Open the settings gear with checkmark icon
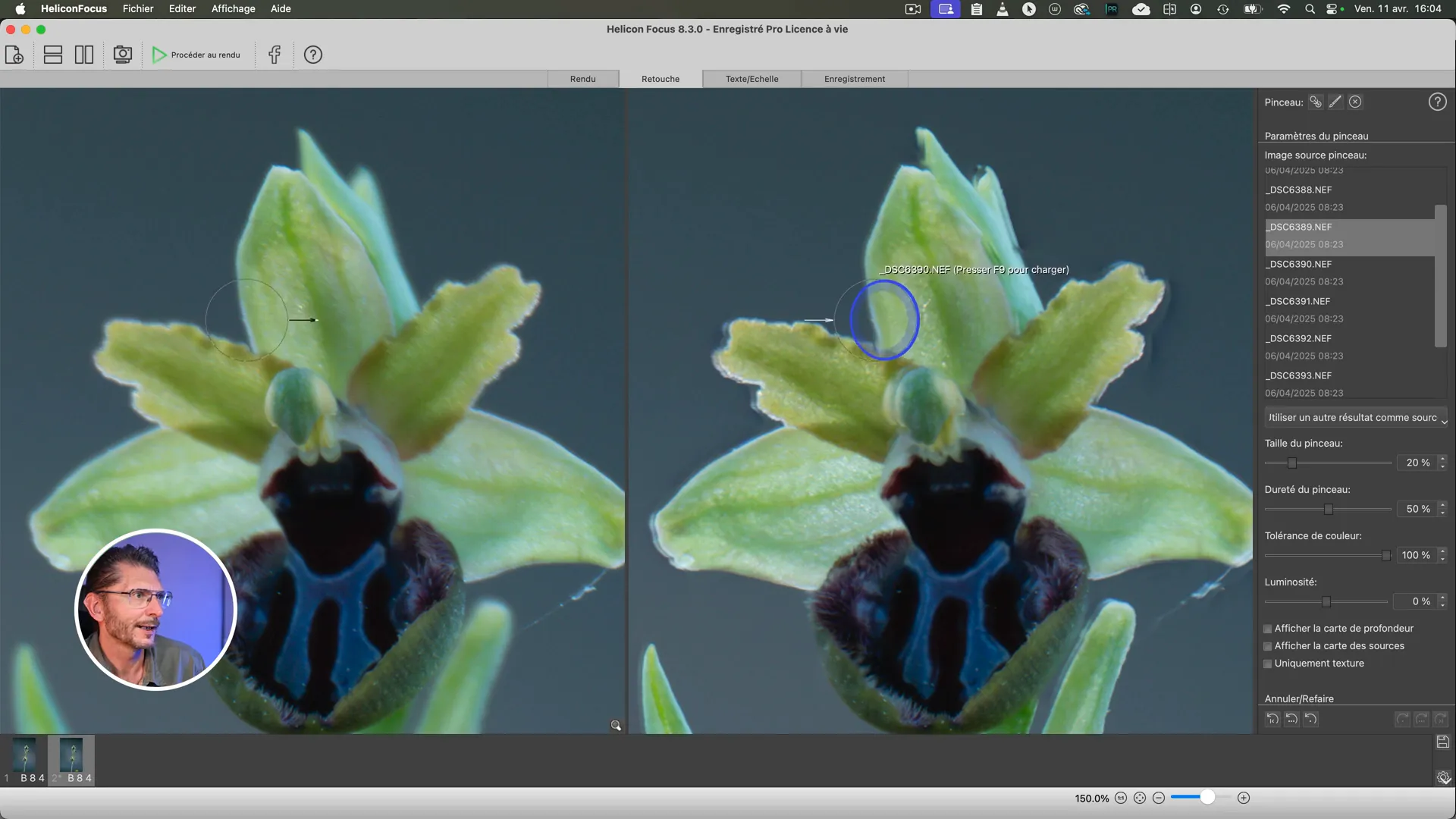Image resolution: width=1456 pixels, height=819 pixels. click(x=1443, y=777)
